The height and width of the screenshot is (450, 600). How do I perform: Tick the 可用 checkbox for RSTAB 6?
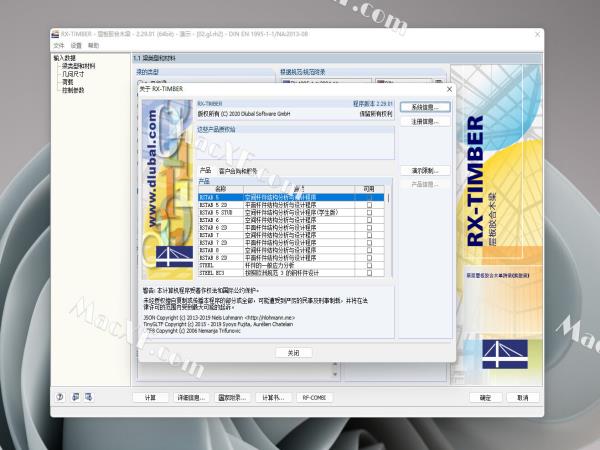(x=369, y=220)
